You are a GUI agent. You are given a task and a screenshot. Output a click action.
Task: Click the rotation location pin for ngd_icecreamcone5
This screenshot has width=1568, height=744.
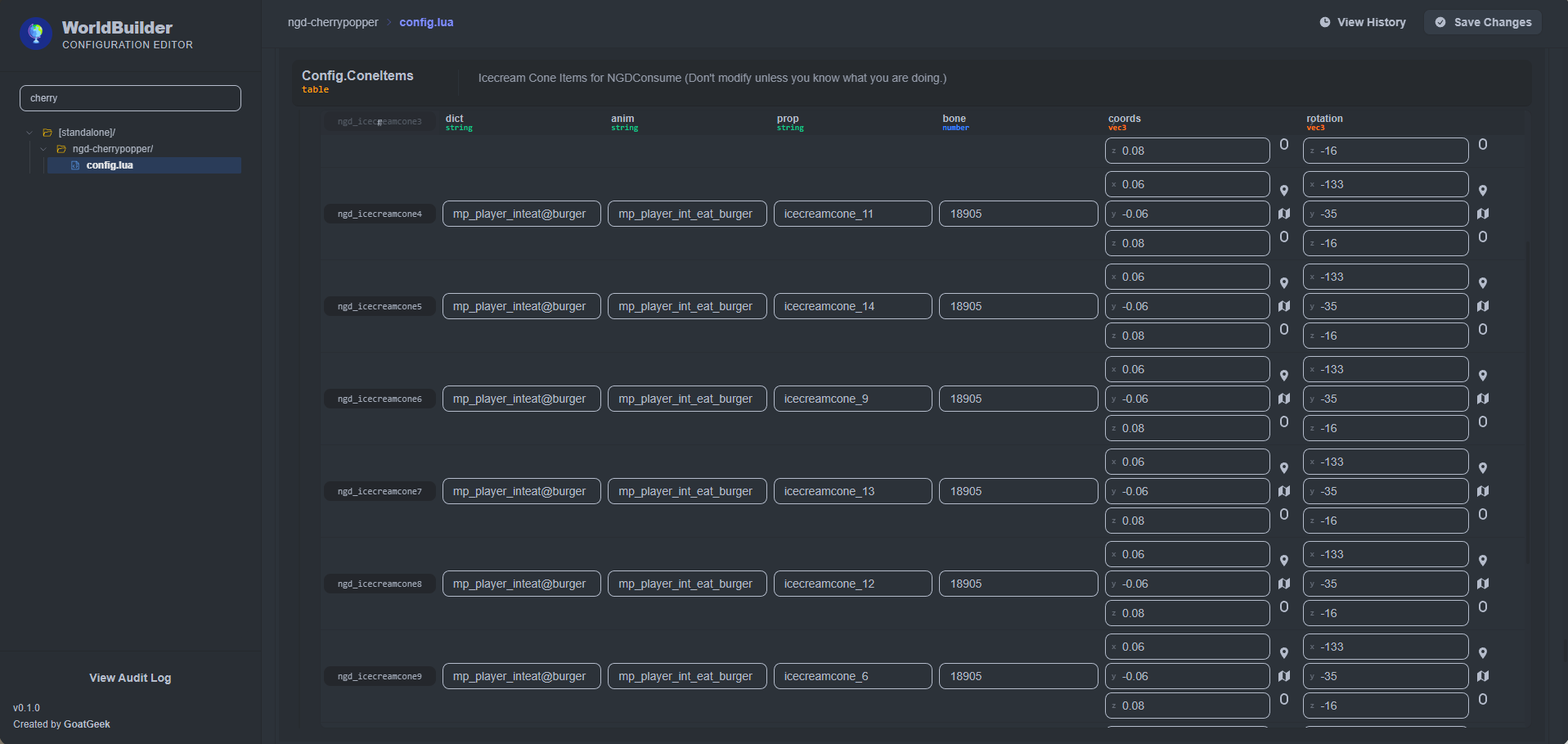pos(1483,283)
